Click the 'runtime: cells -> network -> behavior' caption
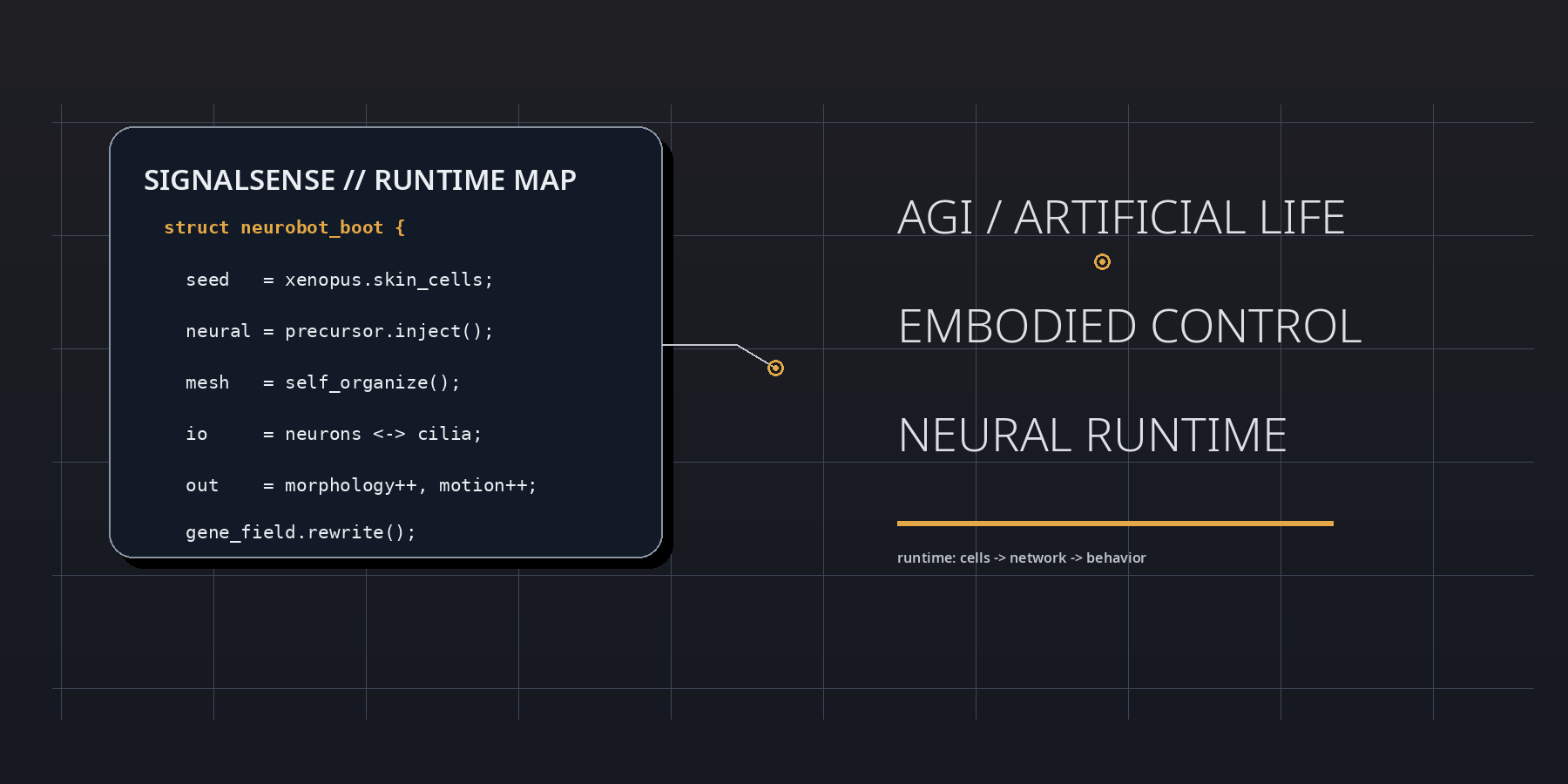This screenshot has height=784, width=1568. [1022, 558]
